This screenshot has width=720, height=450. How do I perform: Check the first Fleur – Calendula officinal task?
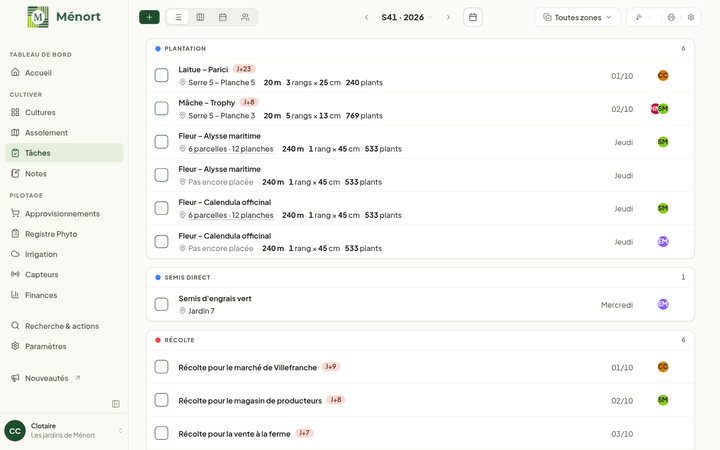[x=161, y=208]
